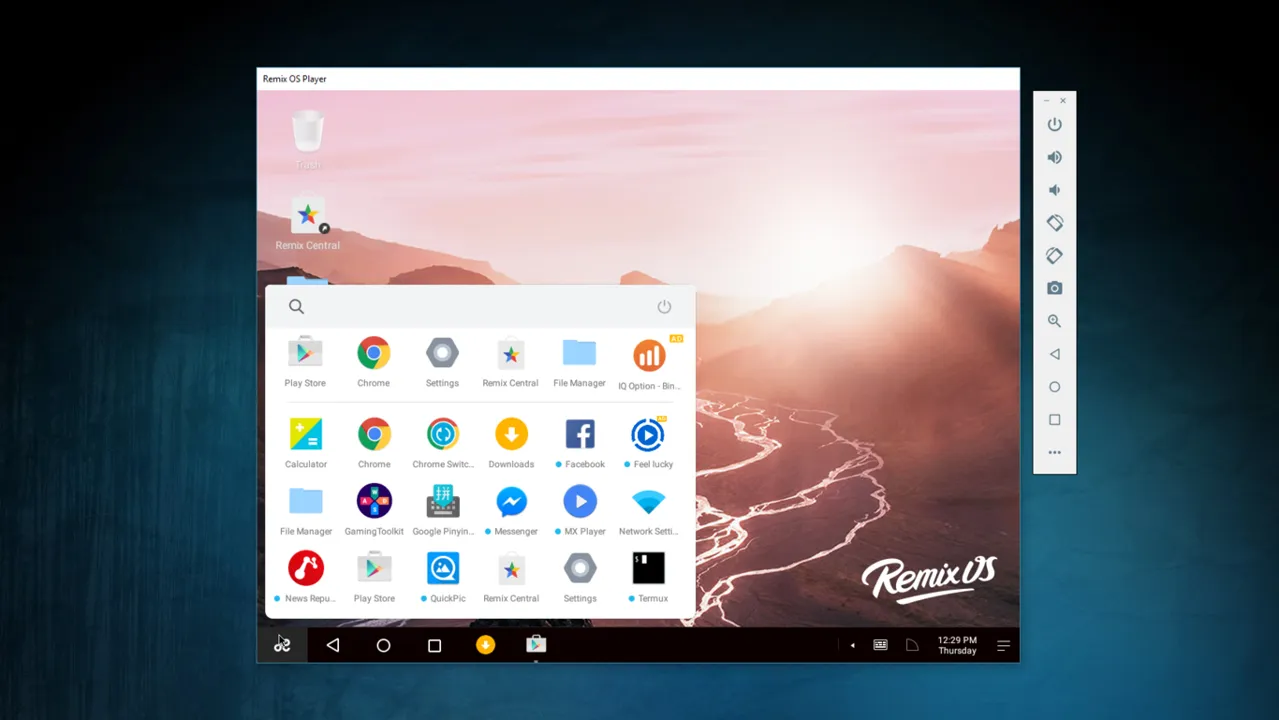This screenshot has height=720, width=1279.
Task: Launch the Calculator app
Action: point(306,434)
